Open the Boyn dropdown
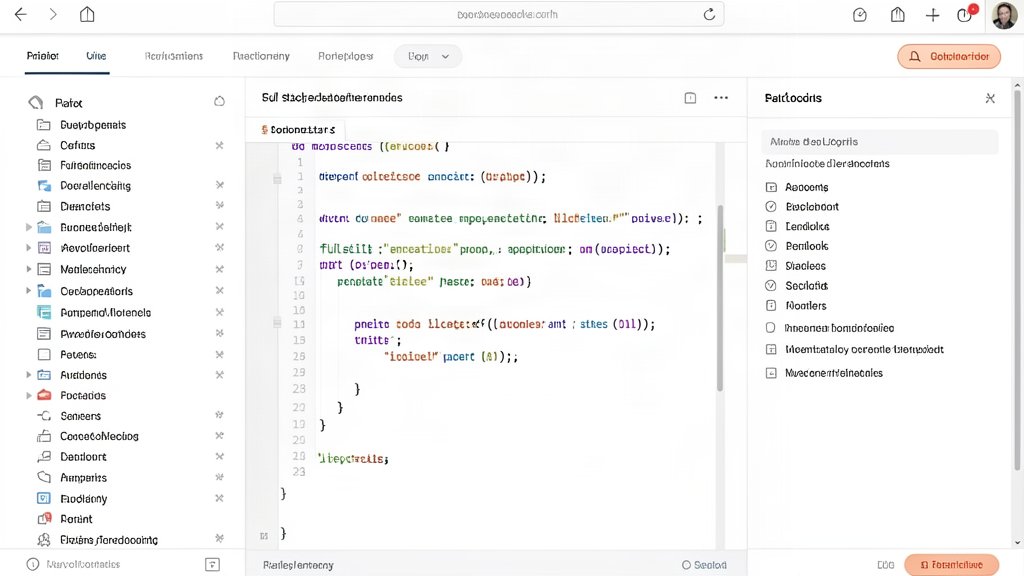The image size is (1024, 576). [428, 56]
